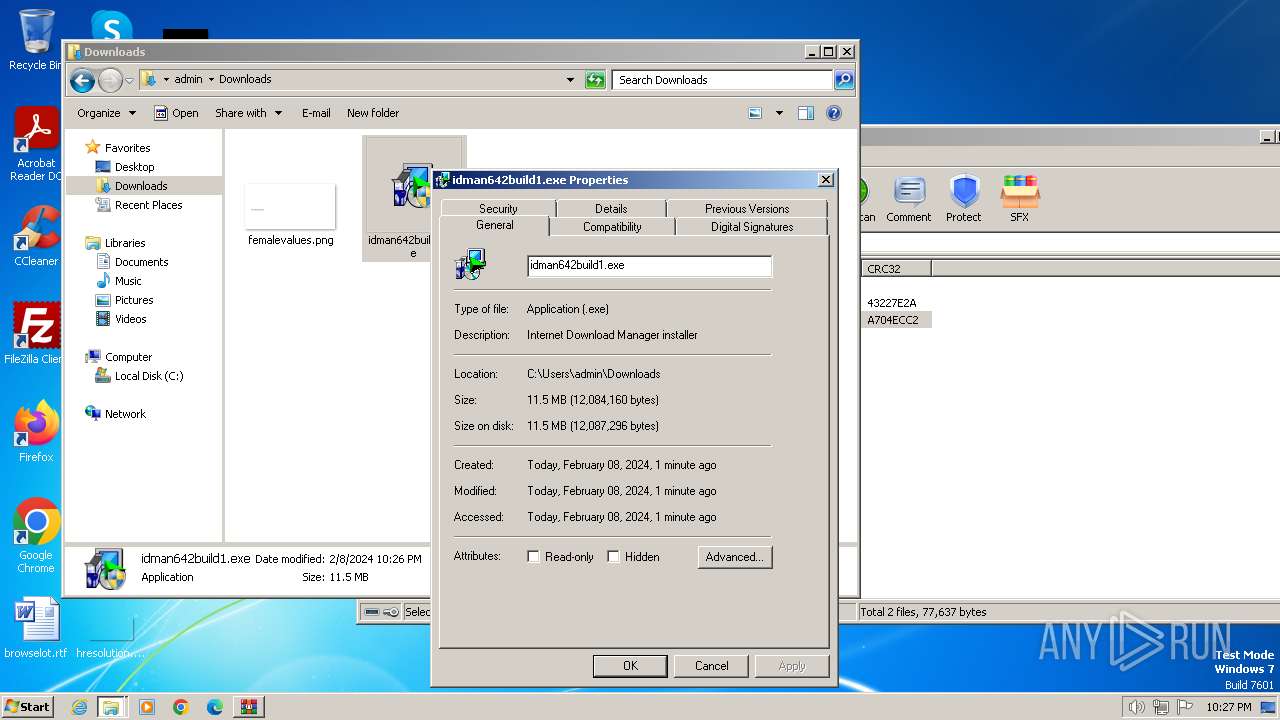The width and height of the screenshot is (1280, 720).
Task: Click the Explorer Back navigation arrow
Action: coord(82,80)
